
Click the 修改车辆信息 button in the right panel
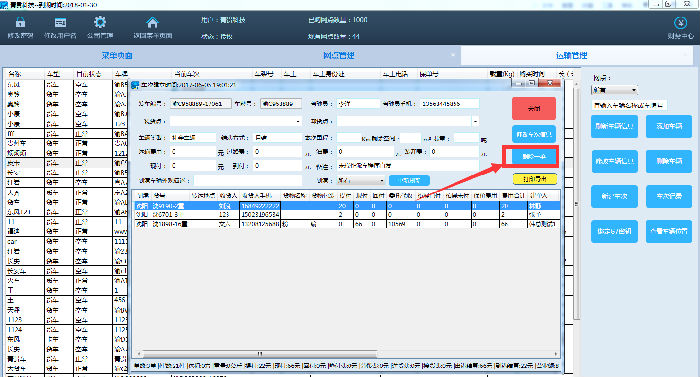click(614, 161)
